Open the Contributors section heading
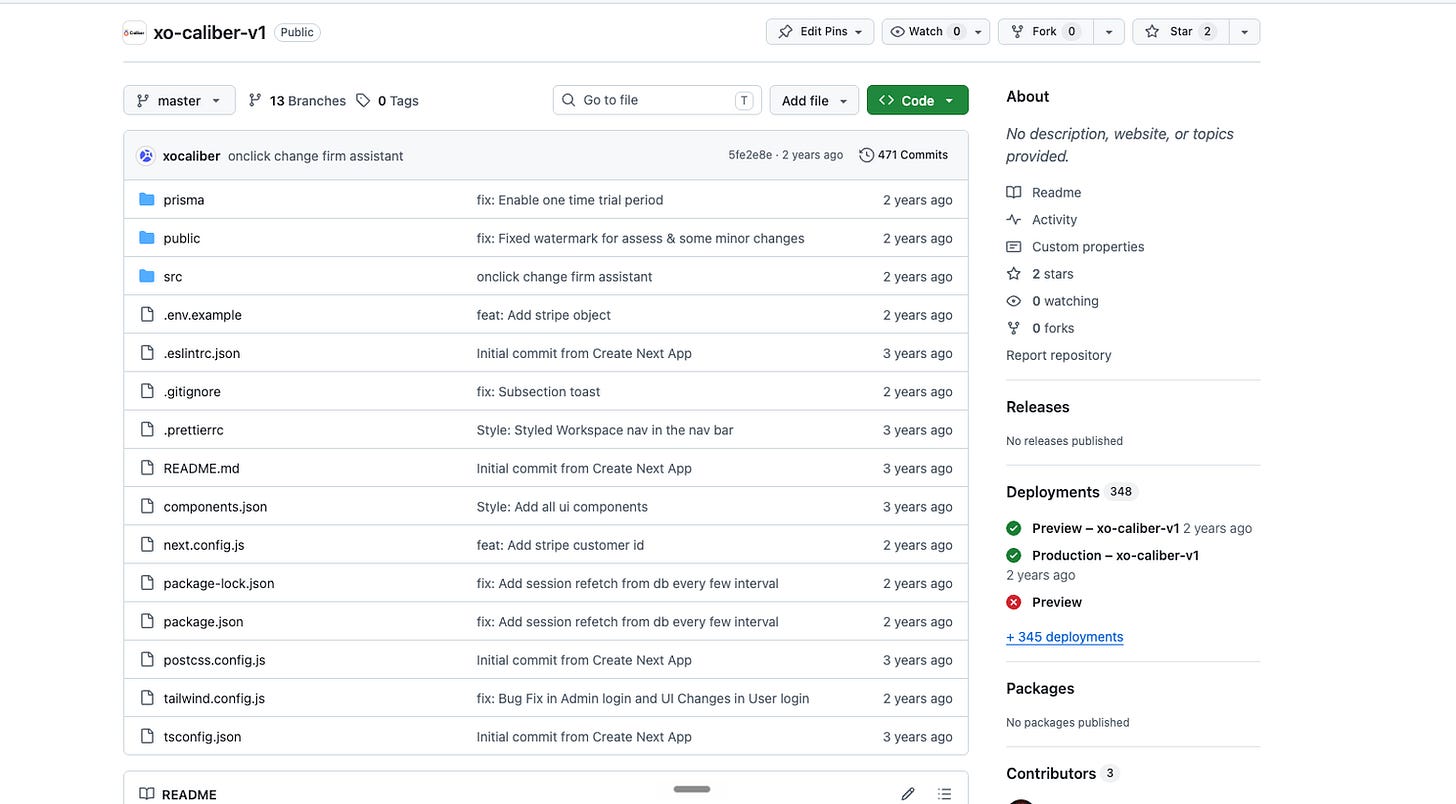 1051,773
